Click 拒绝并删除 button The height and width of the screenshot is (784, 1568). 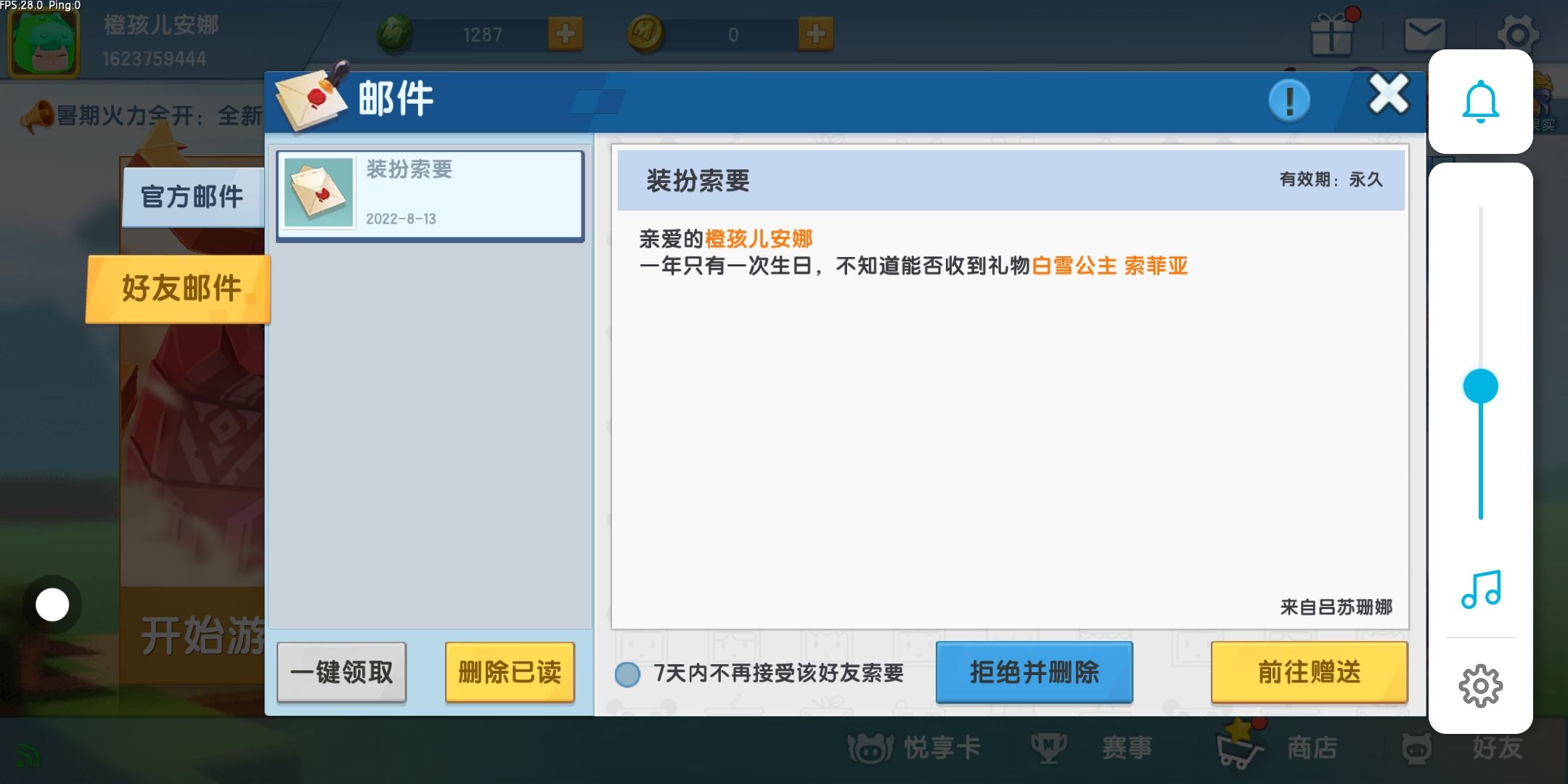click(1034, 672)
